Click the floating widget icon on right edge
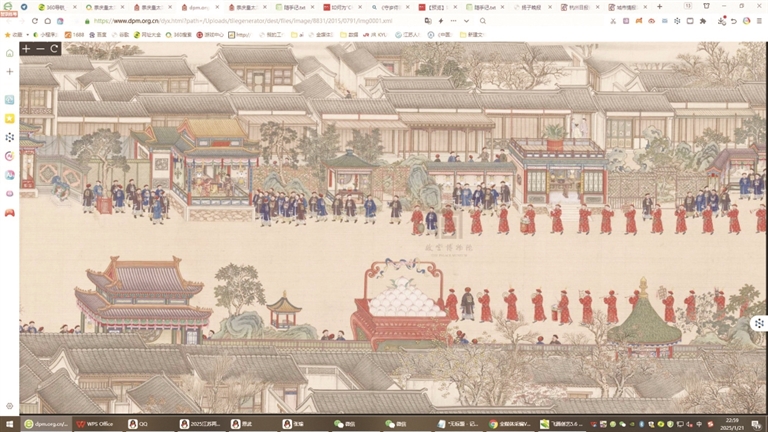The width and height of the screenshot is (768, 432). click(x=759, y=323)
